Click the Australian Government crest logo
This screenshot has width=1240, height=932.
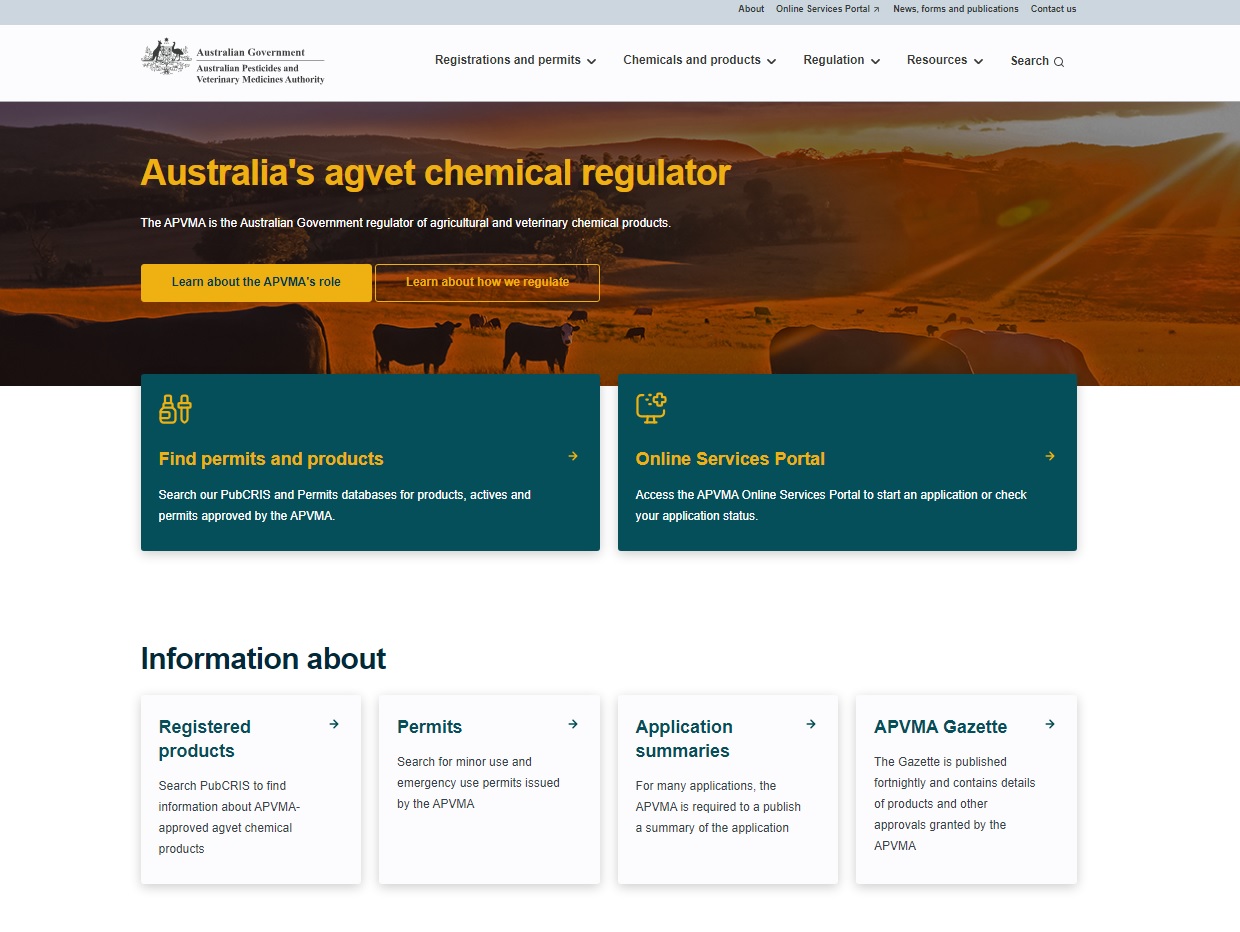pos(166,59)
